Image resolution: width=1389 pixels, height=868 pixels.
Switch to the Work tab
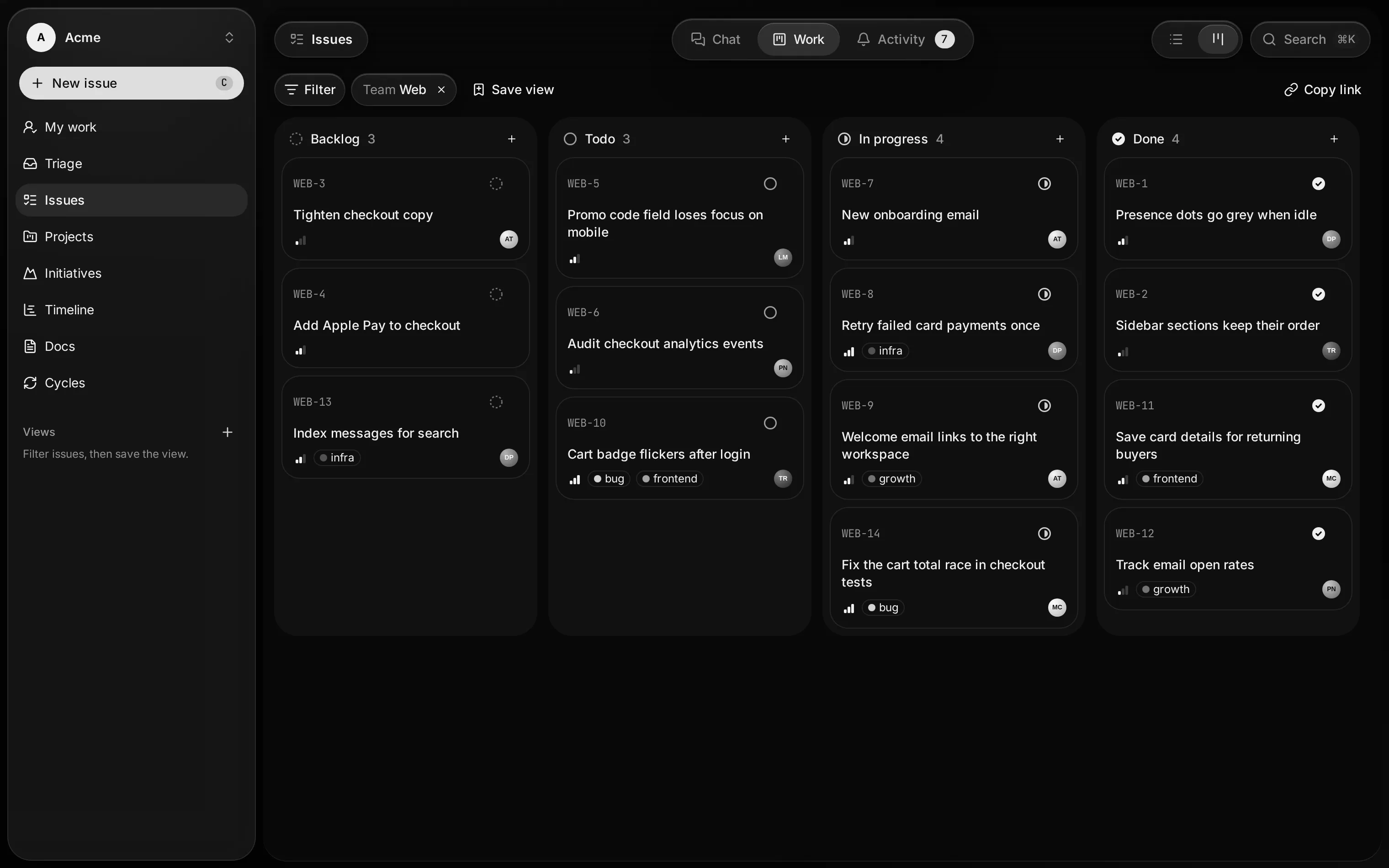click(798, 39)
